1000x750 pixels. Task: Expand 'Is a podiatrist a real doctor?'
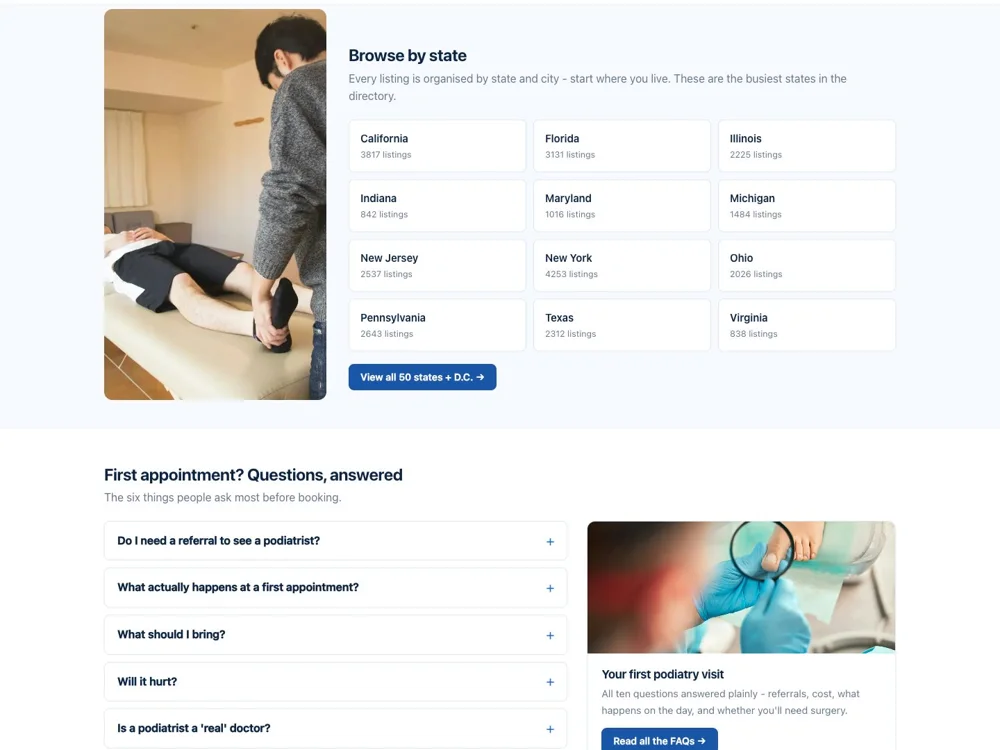click(x=335, y=728)
